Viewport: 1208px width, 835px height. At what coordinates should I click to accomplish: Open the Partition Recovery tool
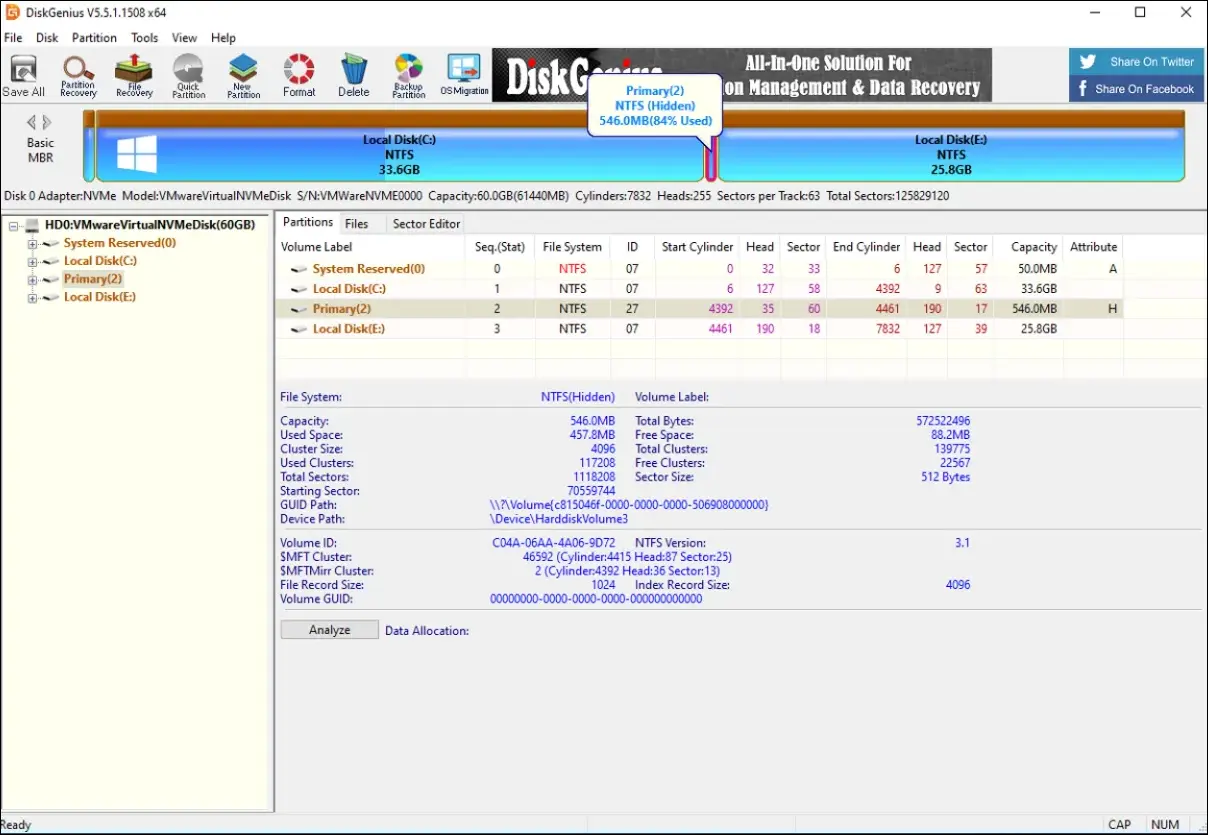(78, 76)
